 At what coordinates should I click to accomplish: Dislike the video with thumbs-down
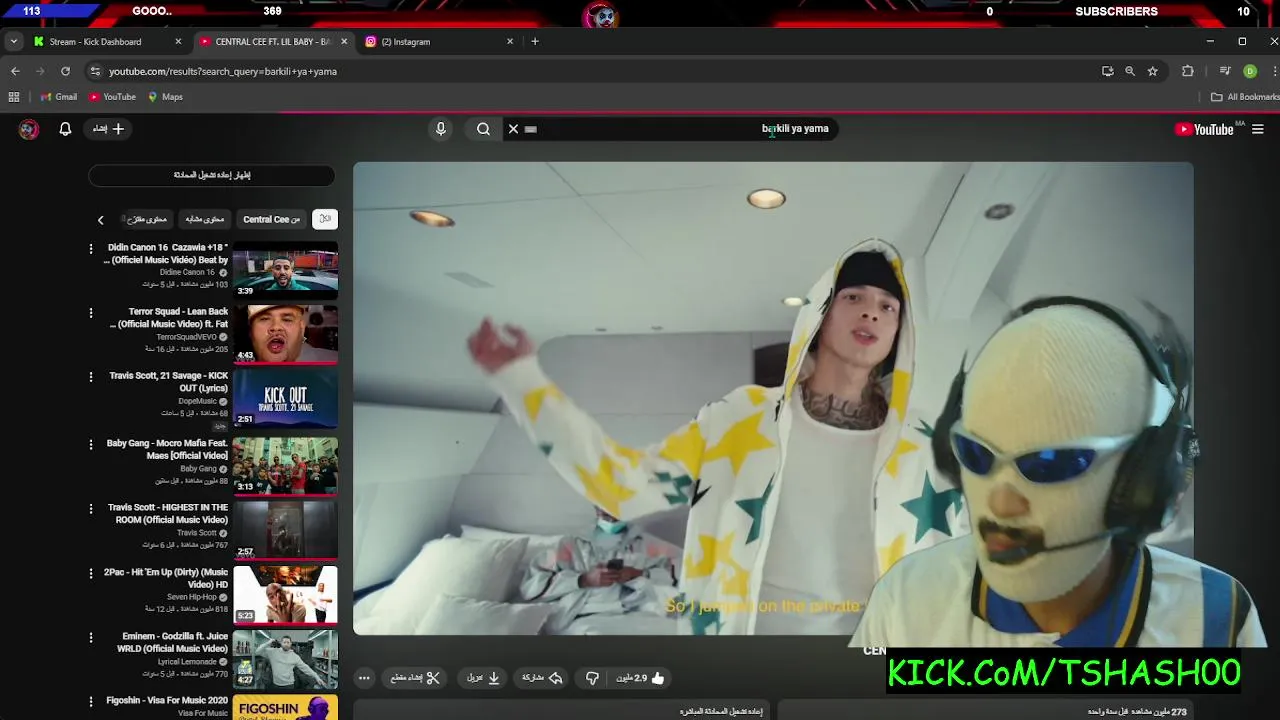(592, 678)
